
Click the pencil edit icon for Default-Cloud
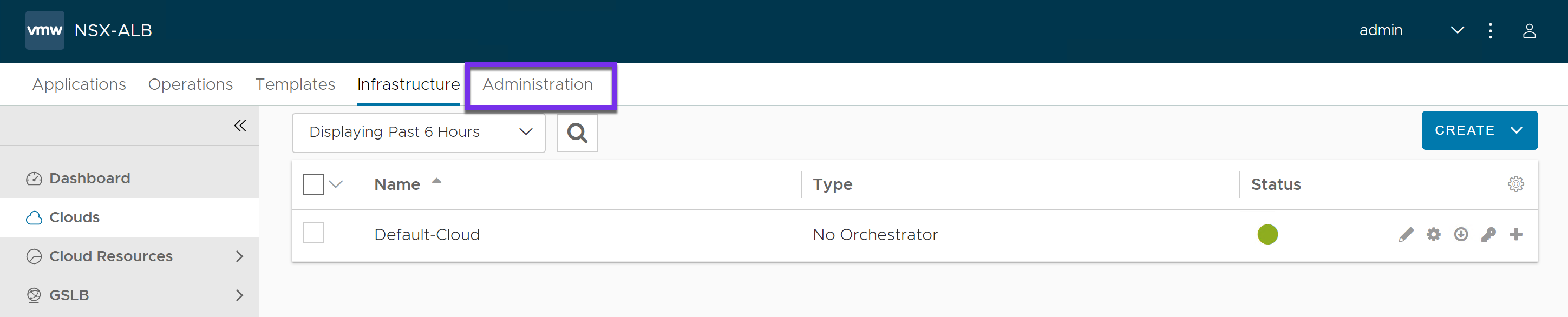[1406, 234]
